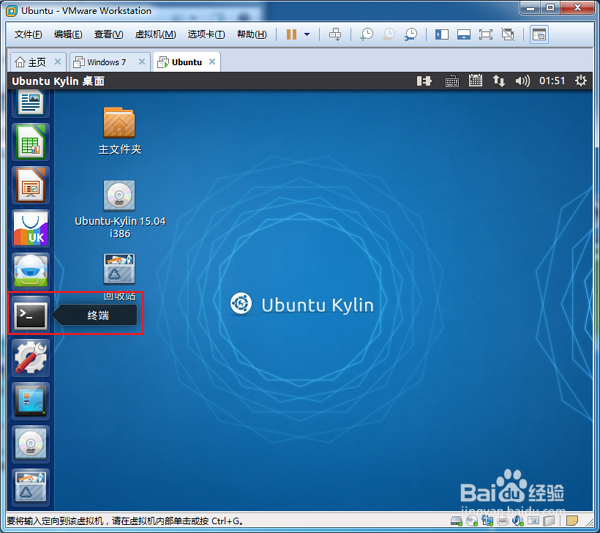
Task: Close the Ubuntu tab
Action: coord(212,62)
